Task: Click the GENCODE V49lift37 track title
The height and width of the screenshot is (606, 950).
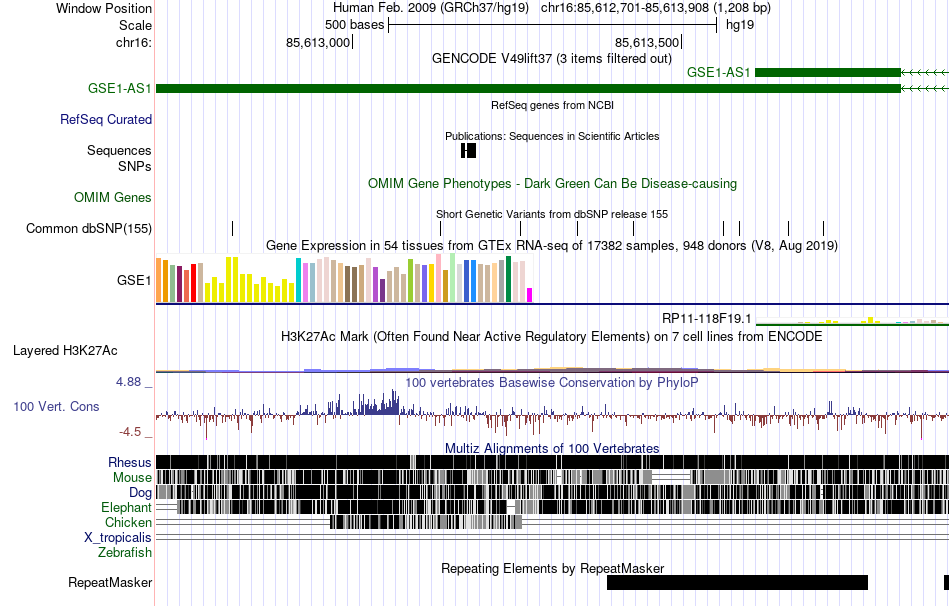Action: pos(552,59)
